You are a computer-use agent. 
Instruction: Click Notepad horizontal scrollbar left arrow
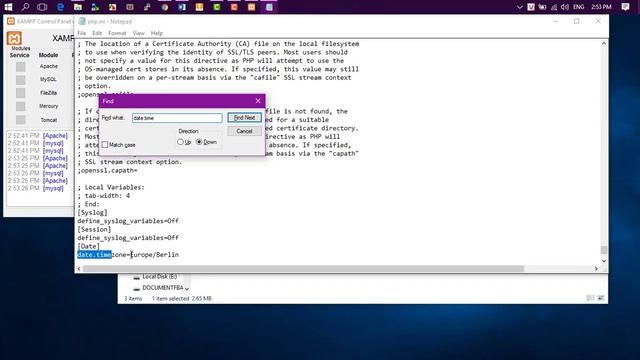[79, 269]
